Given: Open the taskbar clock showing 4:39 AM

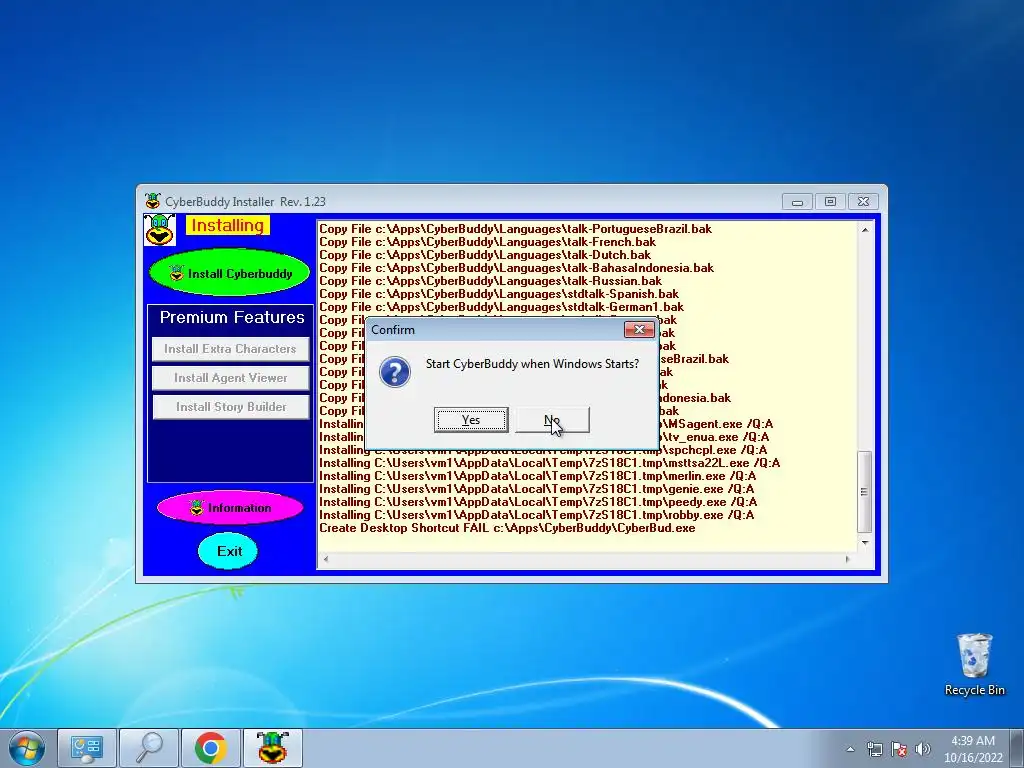Looking at the screenshot, I should click(x=972, y=749).
